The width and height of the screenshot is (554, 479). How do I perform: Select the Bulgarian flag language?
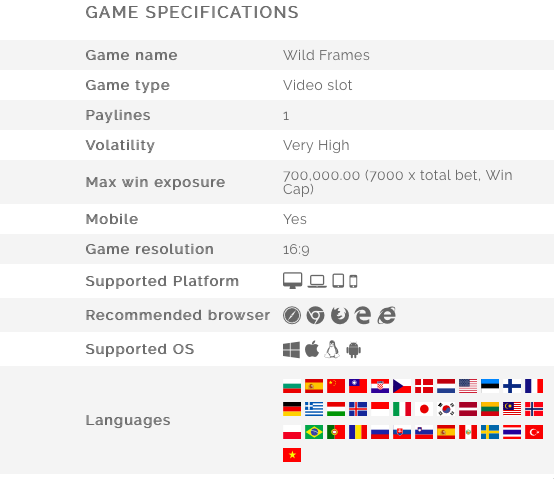[x=292, y=386]
